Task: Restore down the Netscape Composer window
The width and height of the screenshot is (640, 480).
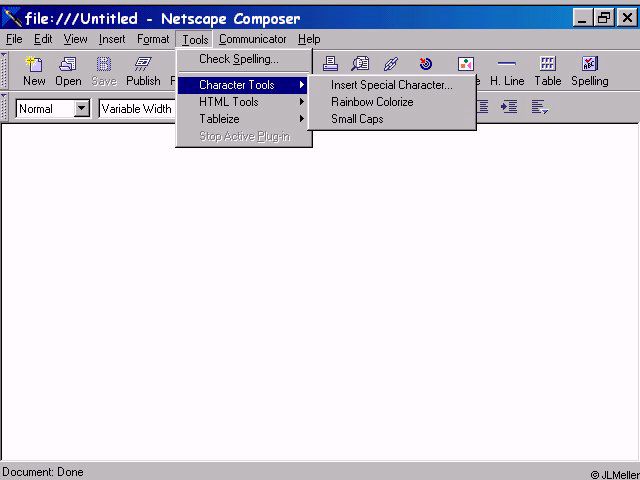Action: click(x=604, y=18)
